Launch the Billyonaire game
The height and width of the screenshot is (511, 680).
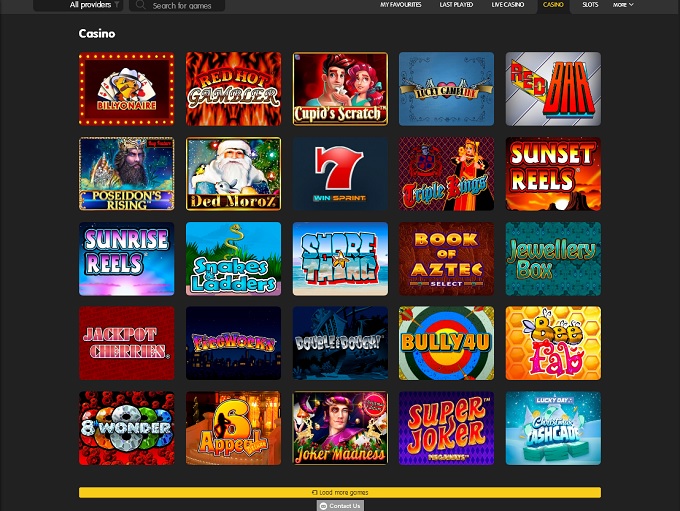(x=126, y=89)
